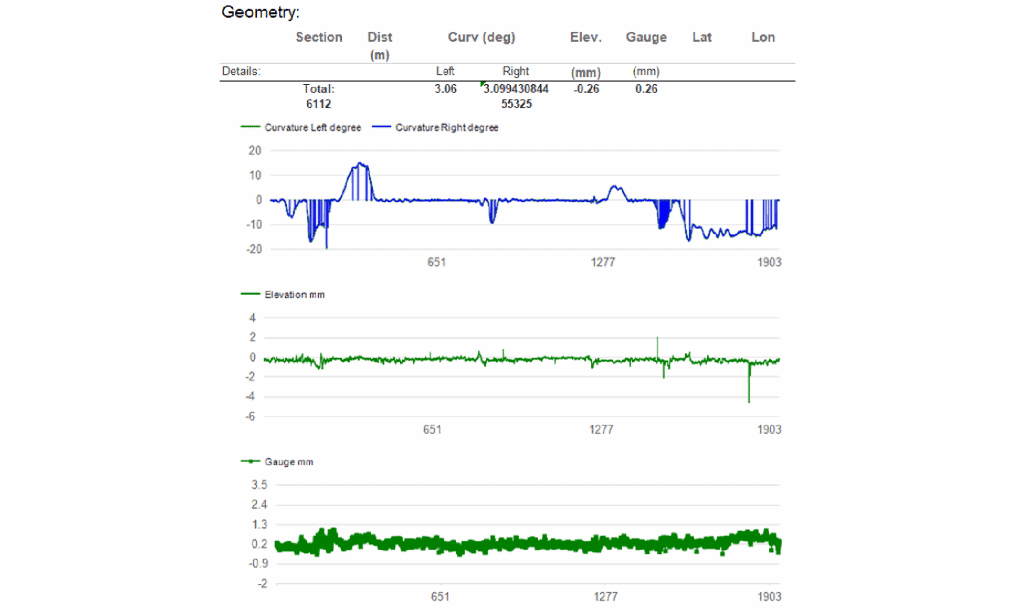Select the Dist (m) column header
Image resolution: width=1024 pixels, height=614 pixels.
pyautogui.click(x=380, y=46)
